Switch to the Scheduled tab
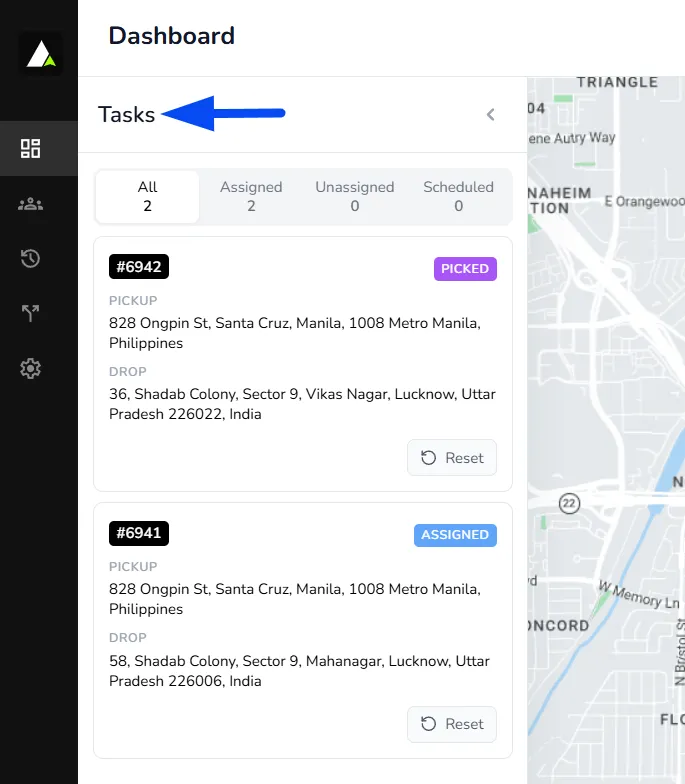The image size is (685, 784). pos(458,196)
